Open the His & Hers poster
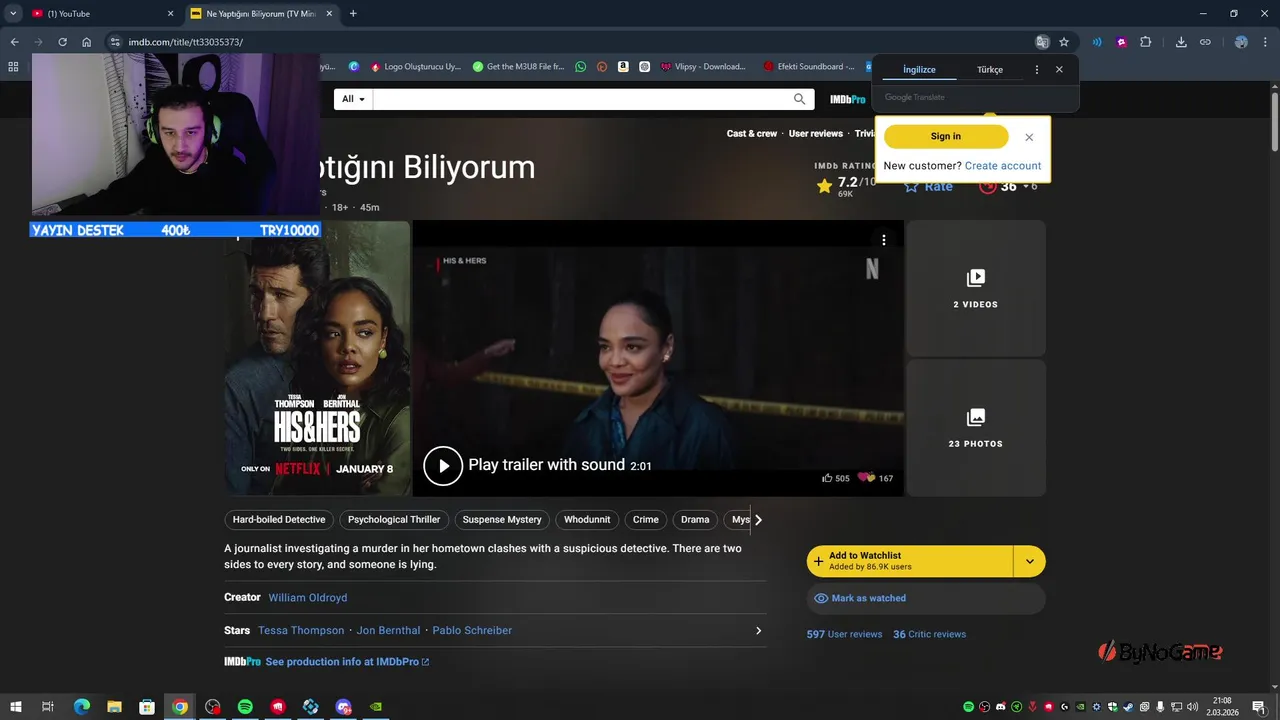Image resolution: width=1280 pixels, height=720 pixels. coord(317,358)
